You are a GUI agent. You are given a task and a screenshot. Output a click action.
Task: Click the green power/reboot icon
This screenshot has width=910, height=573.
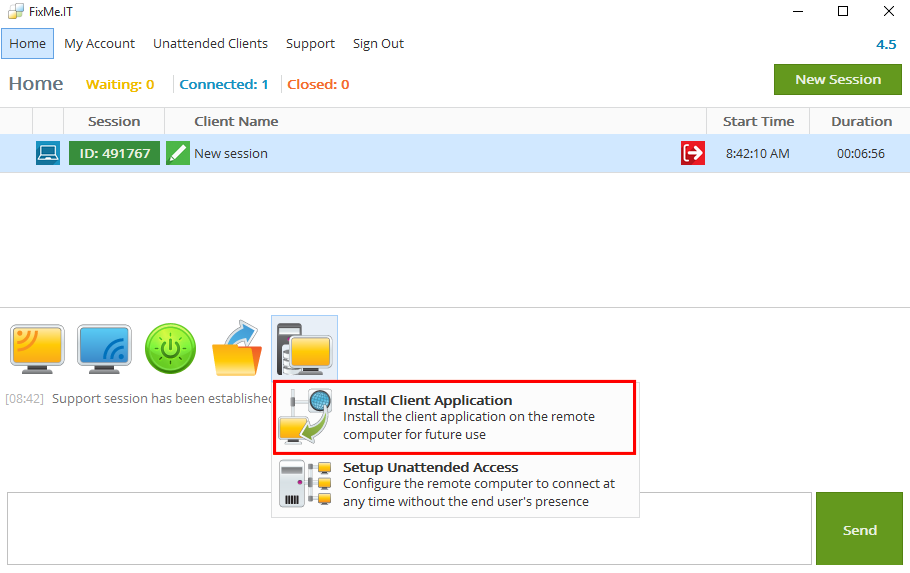170,348
